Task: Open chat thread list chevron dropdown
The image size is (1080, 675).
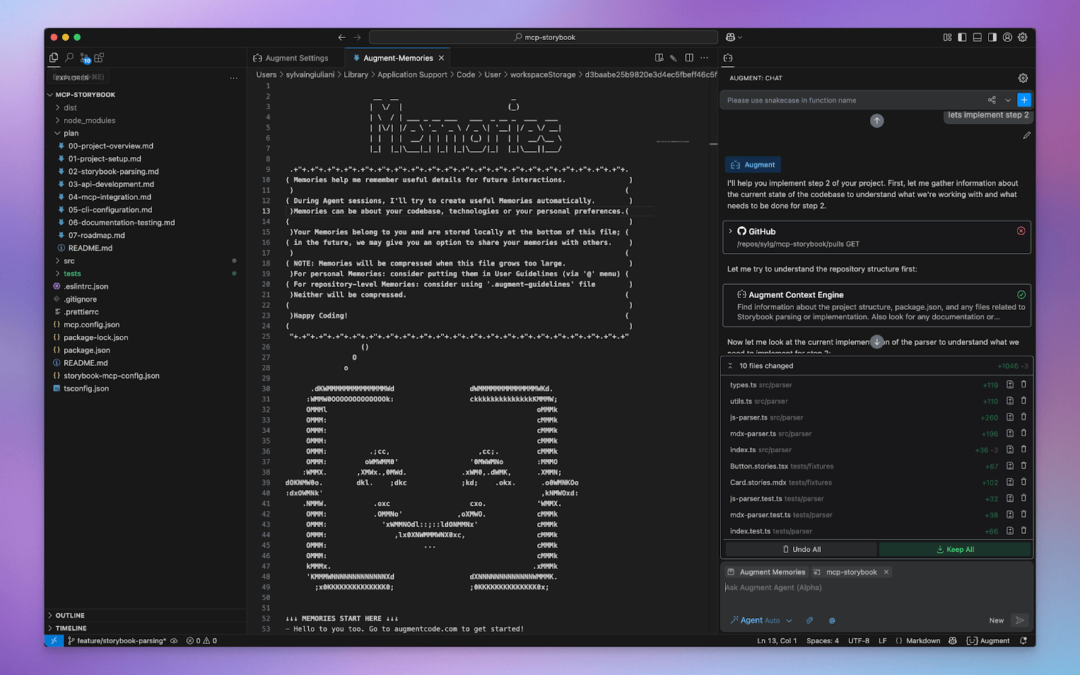Action: [1008, 100]
